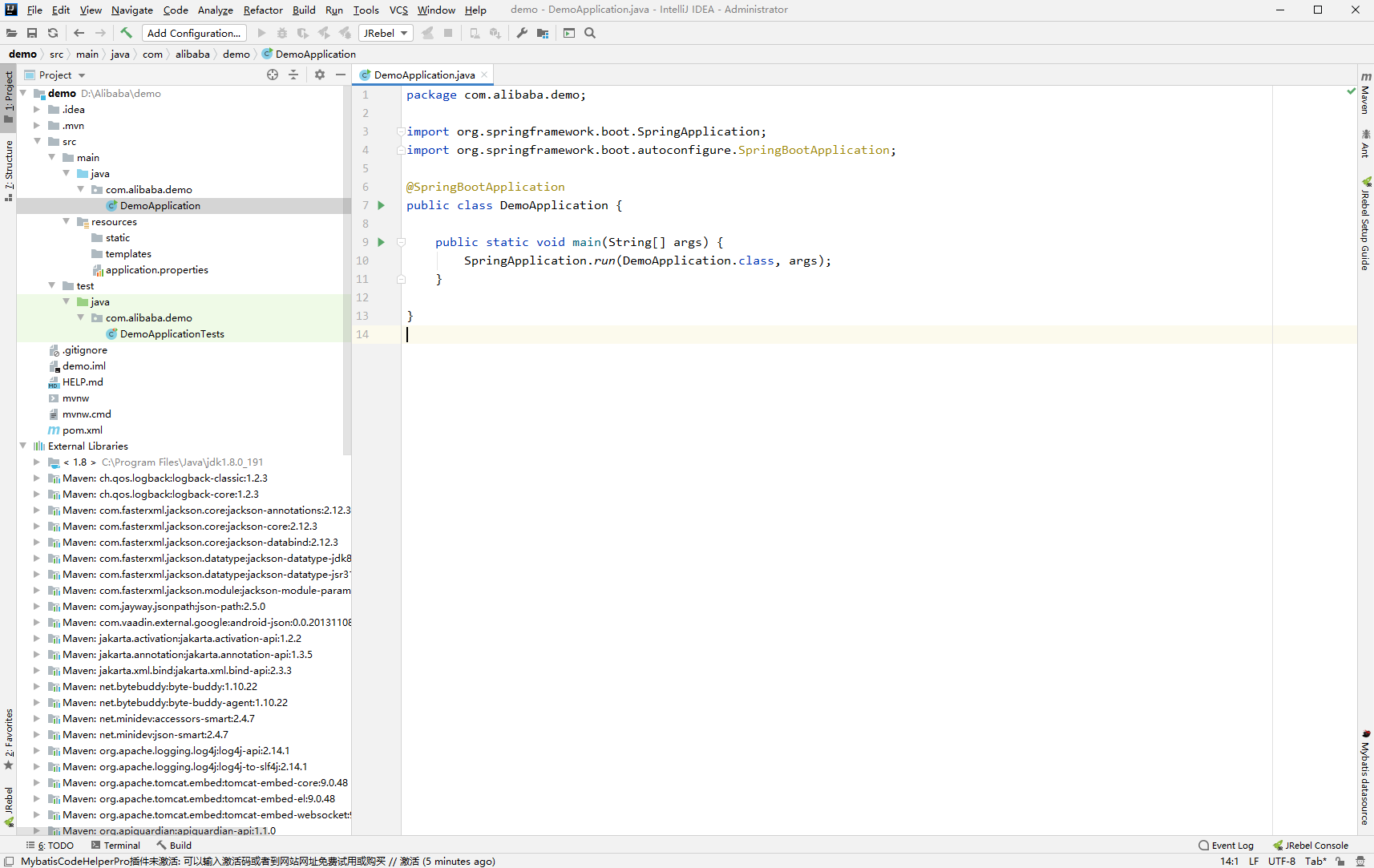Select pom.xml in the project tree
1374x868 pixels.
click(81, 430)
